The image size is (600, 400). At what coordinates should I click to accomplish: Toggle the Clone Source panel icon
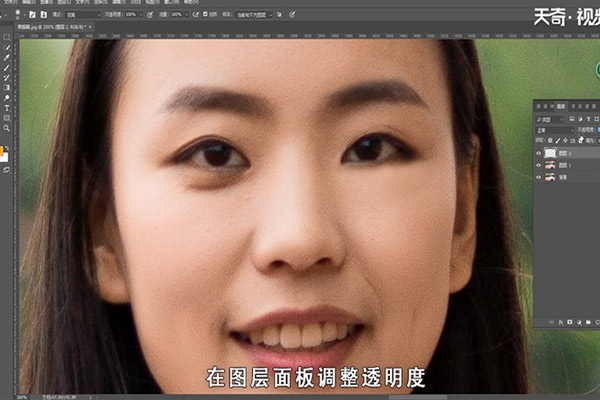(44, 15)
